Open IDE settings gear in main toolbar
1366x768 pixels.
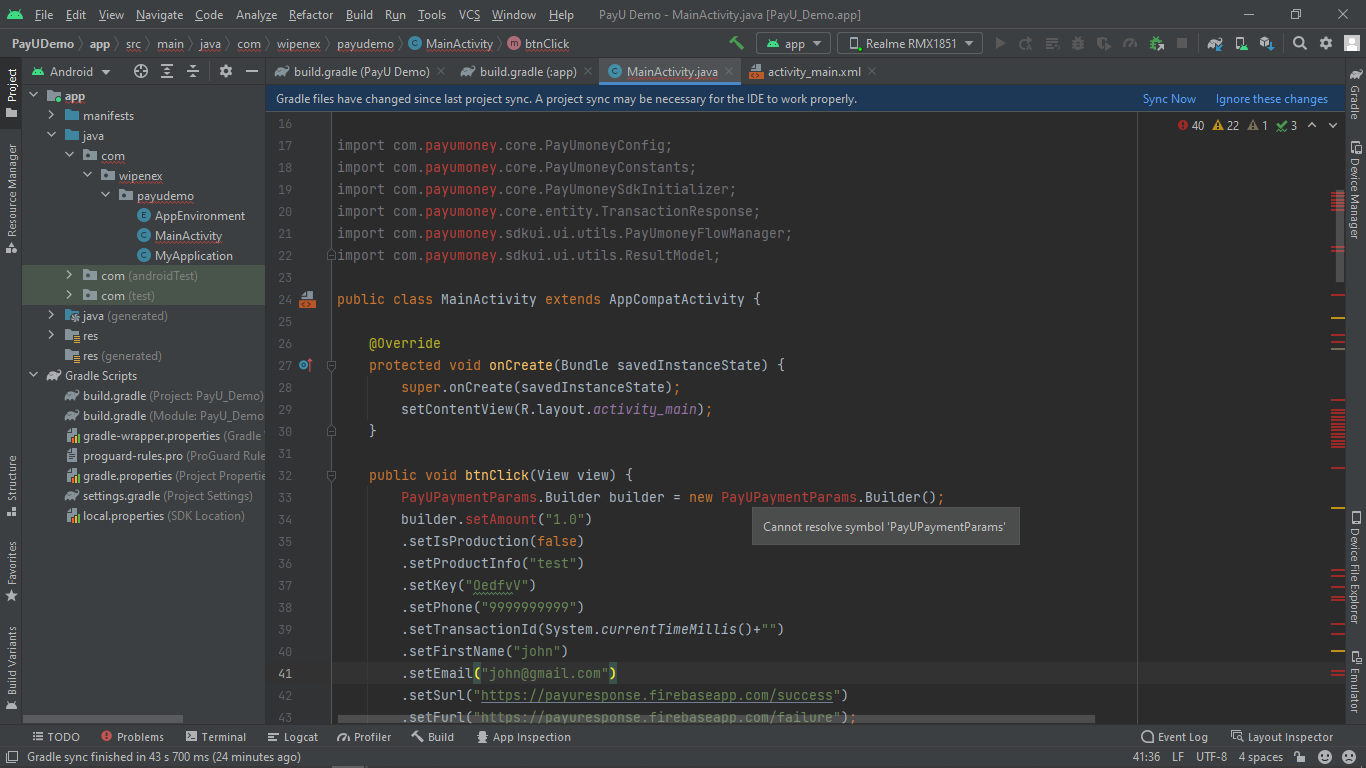(1326, 43)
